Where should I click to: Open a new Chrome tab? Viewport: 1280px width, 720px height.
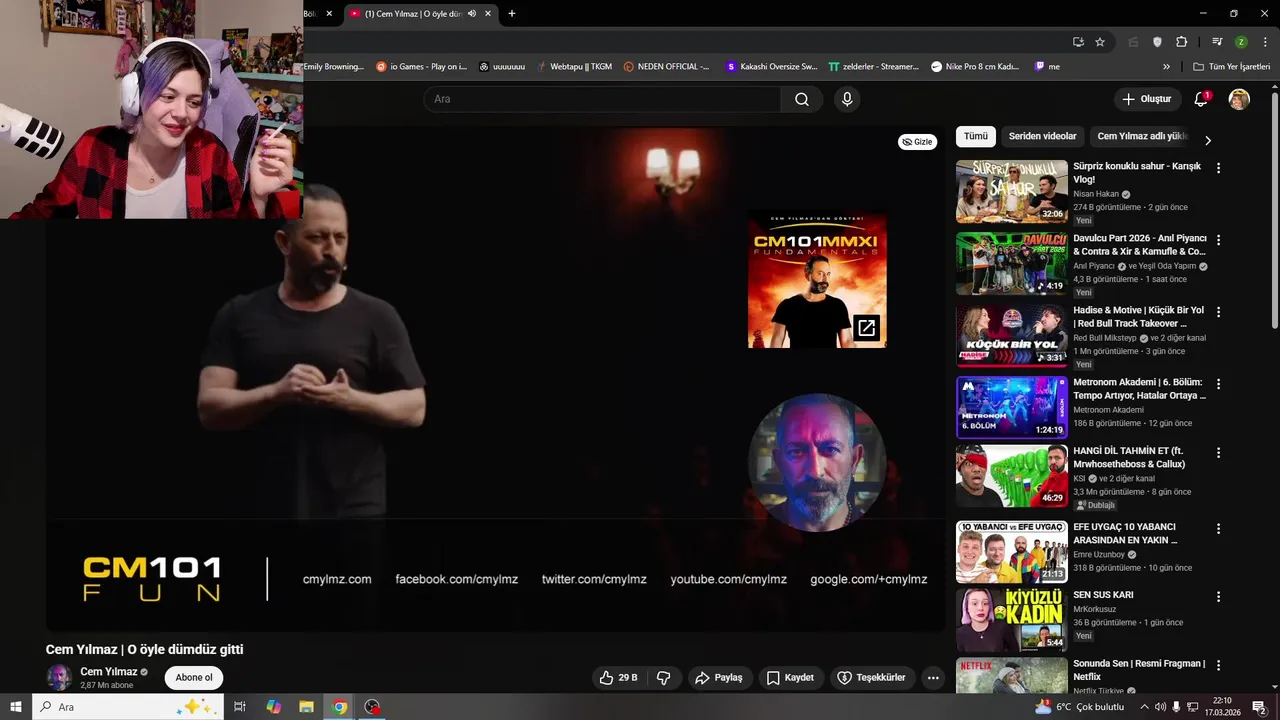(512, 14)
